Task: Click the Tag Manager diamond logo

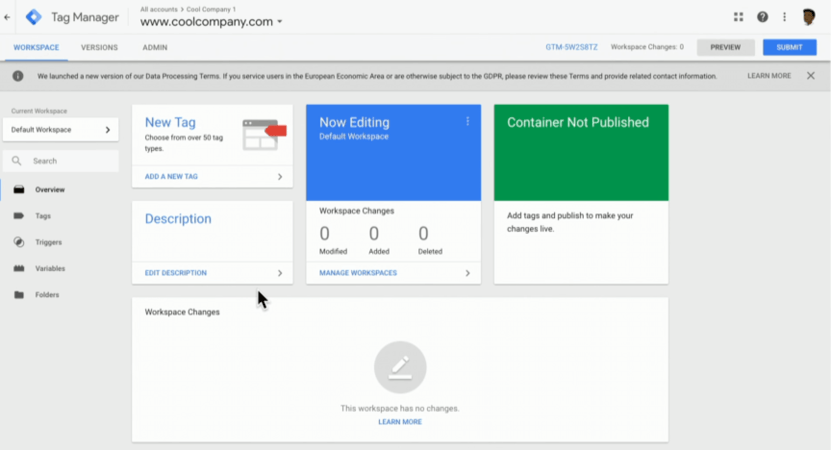Action: (33, 17)
